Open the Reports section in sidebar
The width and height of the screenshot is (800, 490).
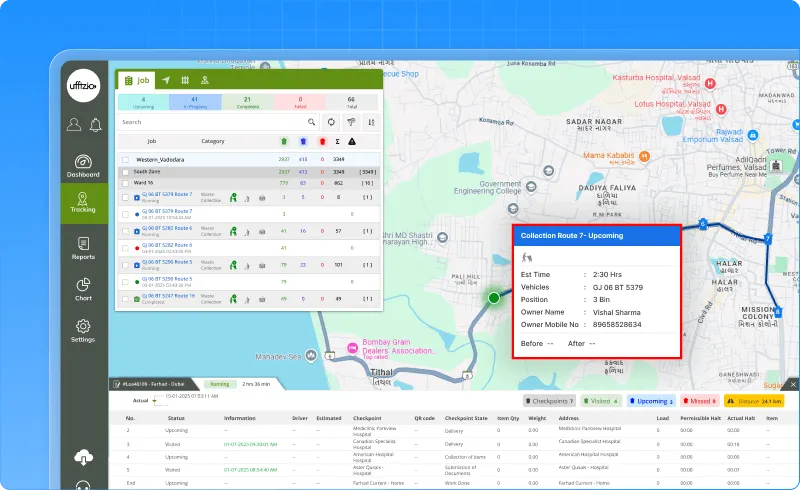click(x=84, y=247)
